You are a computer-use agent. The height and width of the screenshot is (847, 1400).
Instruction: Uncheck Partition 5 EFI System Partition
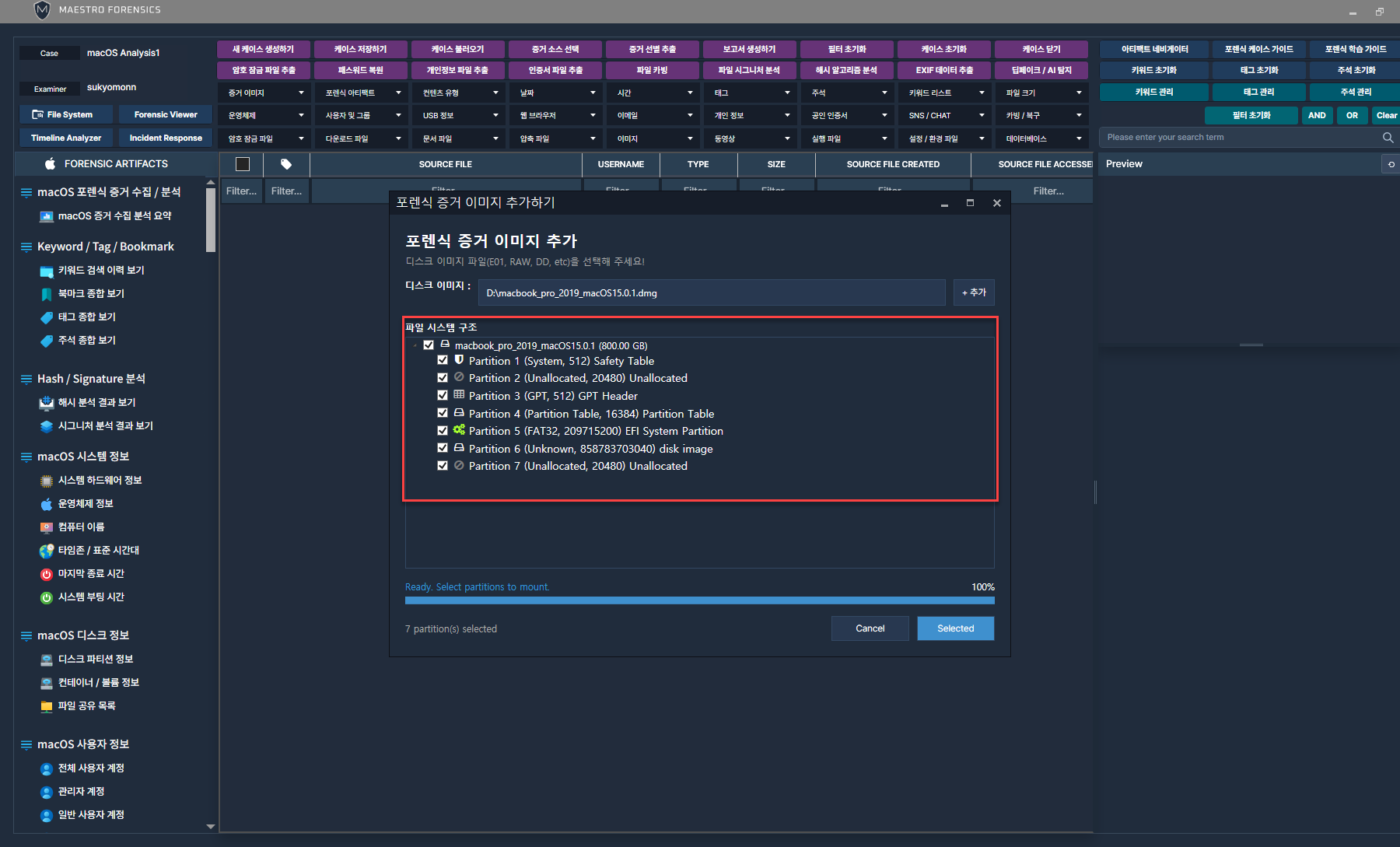tap(443, 431)
